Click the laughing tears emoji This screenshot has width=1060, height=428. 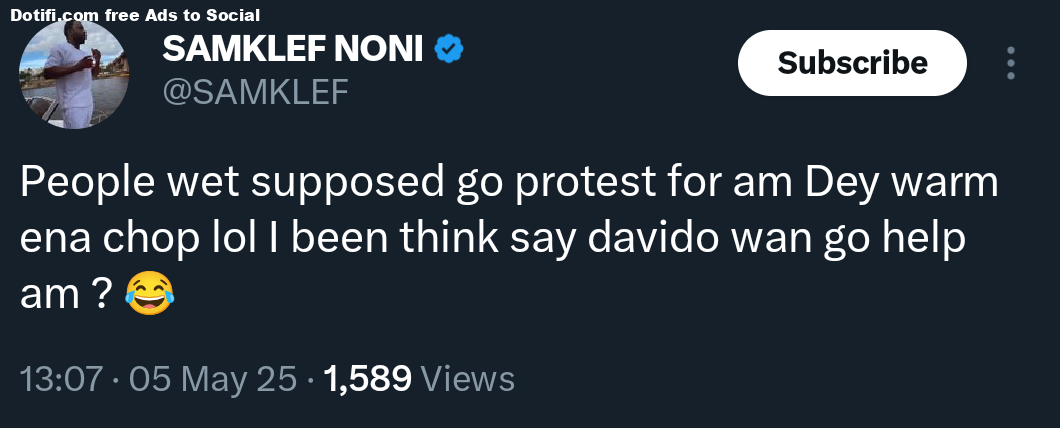pyautogui.click(x=149, y=295)
